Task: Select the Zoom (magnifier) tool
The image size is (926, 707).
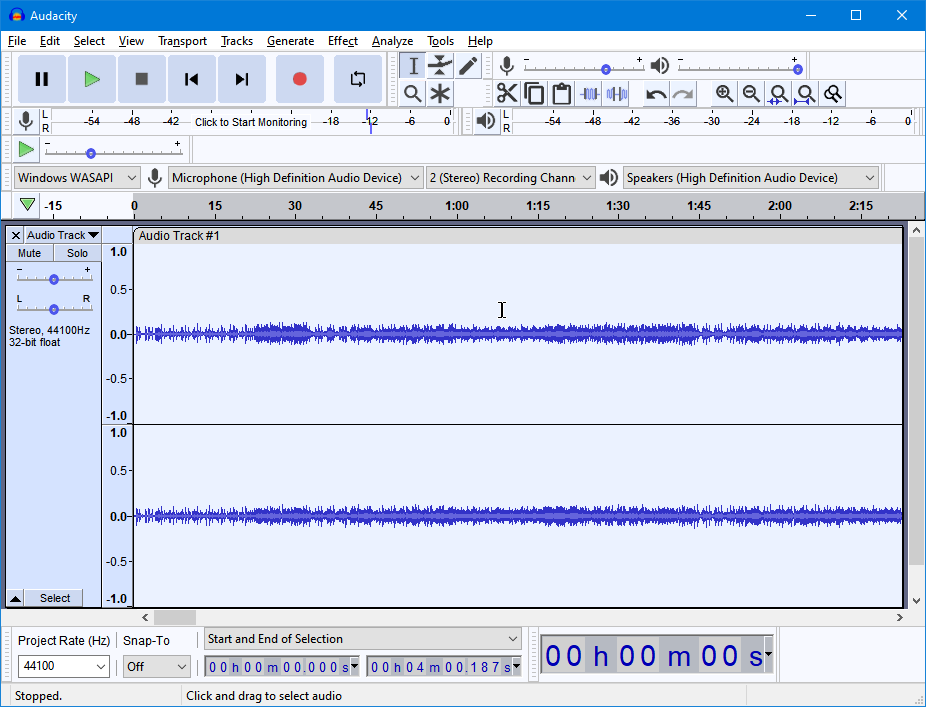Action: coord(413,94)
